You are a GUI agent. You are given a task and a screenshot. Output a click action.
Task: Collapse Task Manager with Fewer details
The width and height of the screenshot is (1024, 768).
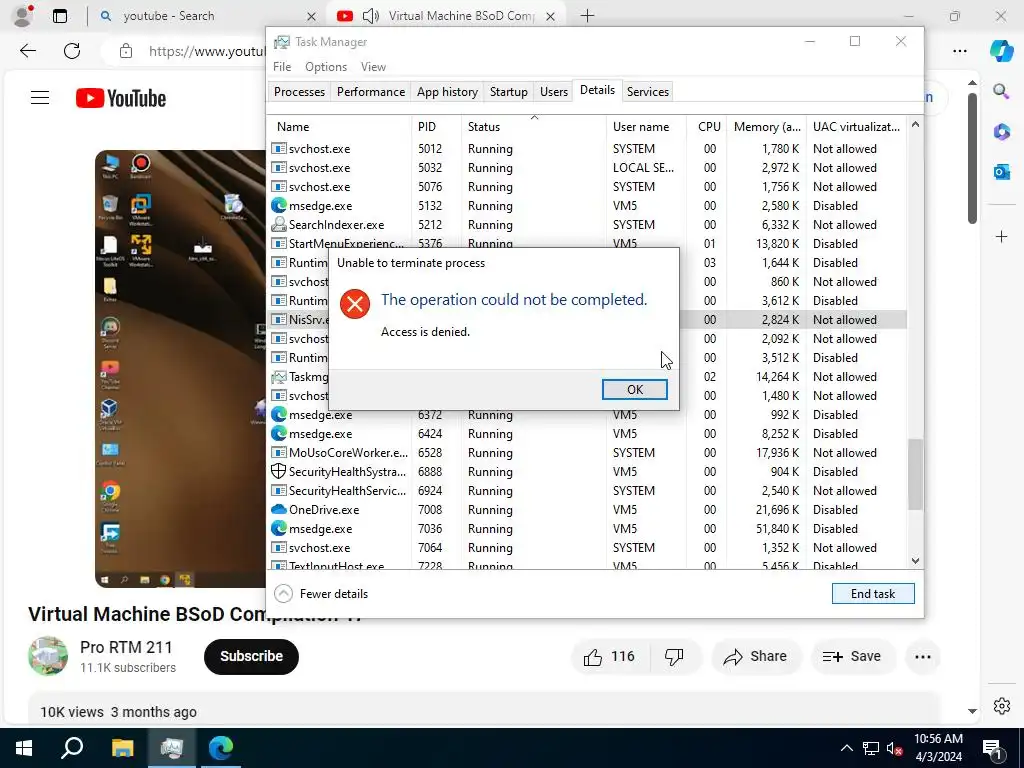point(321,594)
